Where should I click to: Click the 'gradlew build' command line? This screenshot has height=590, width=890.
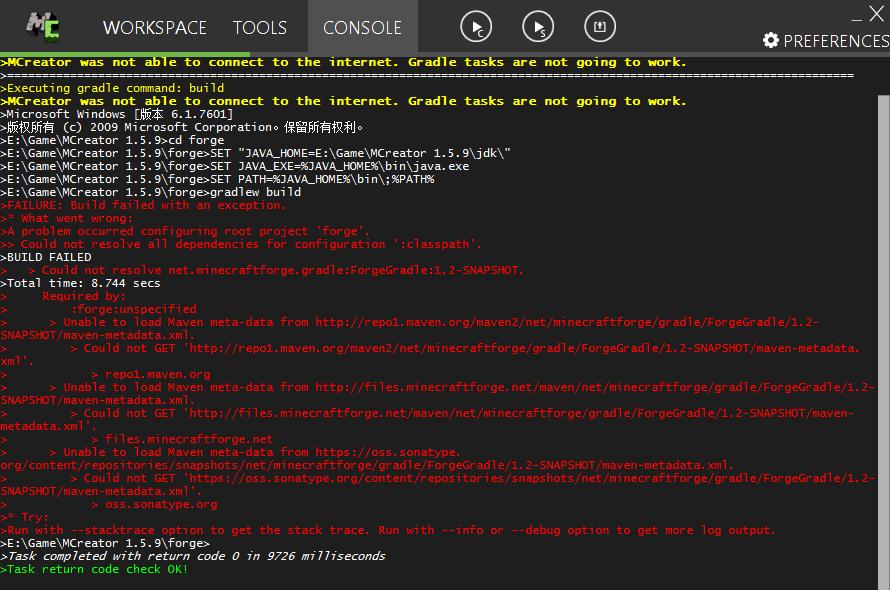point(151,192)
